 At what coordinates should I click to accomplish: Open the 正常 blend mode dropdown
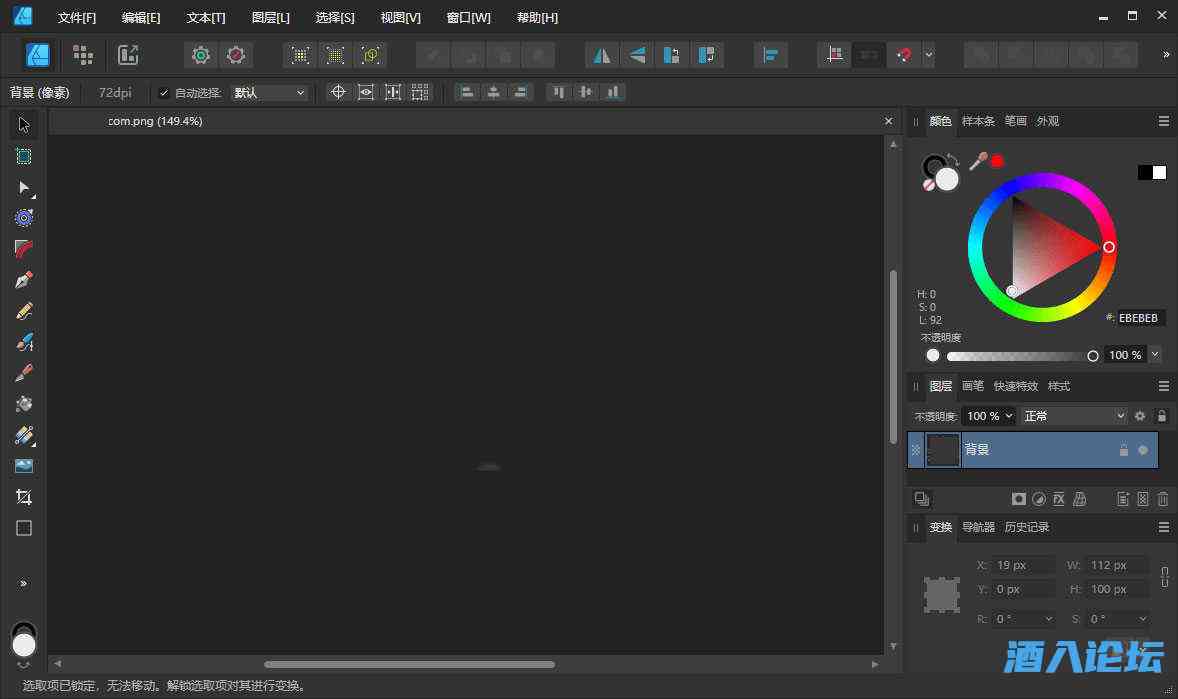(x=1074, y=416)
